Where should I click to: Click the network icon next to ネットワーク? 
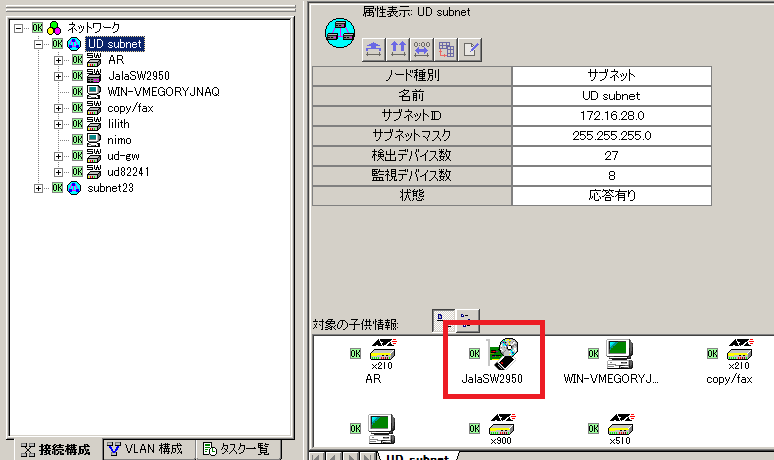click(x=54, y=28)
